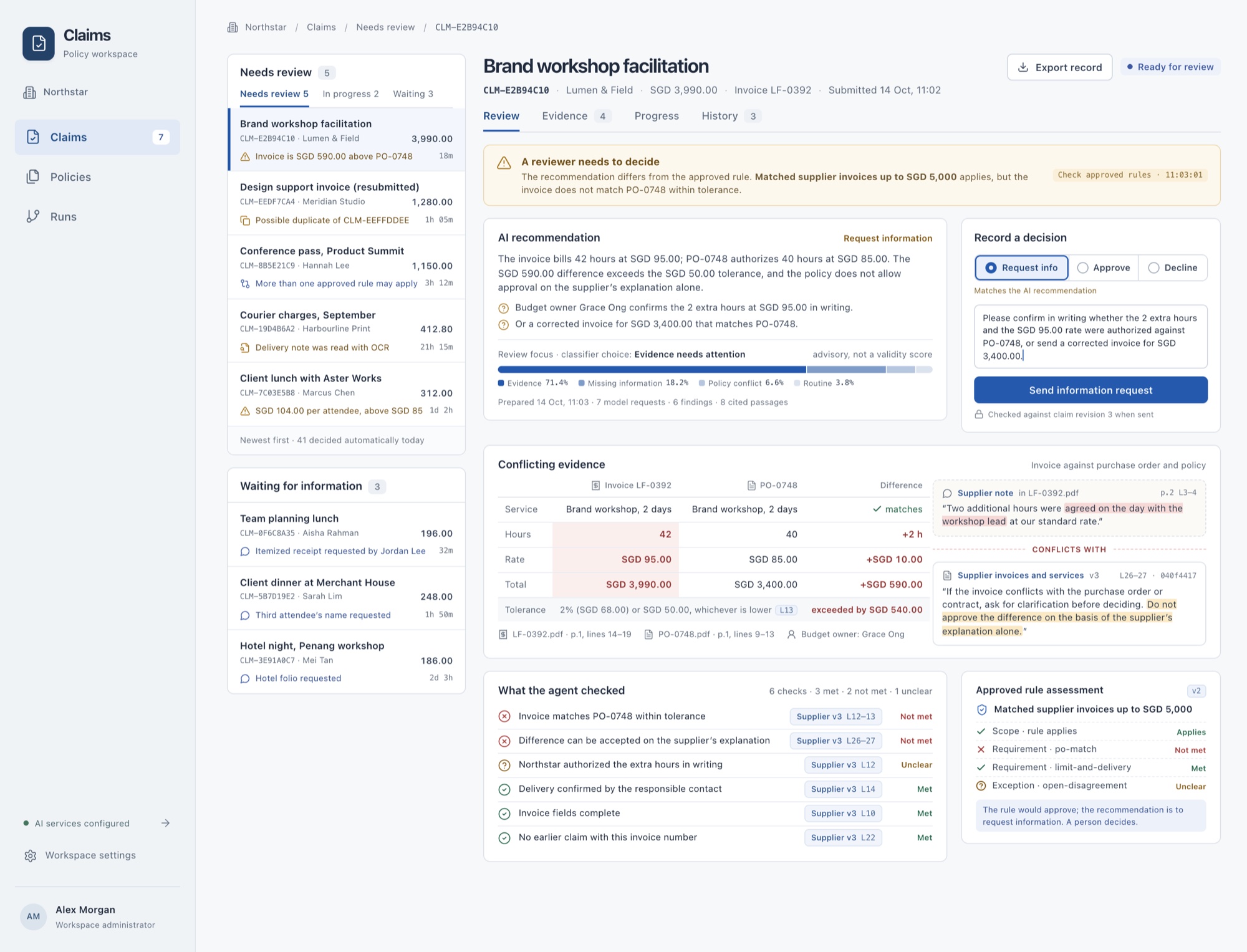
Task: Click the Evidence 71.4% classifier bar segment
Action: click(x=652, y=370)
